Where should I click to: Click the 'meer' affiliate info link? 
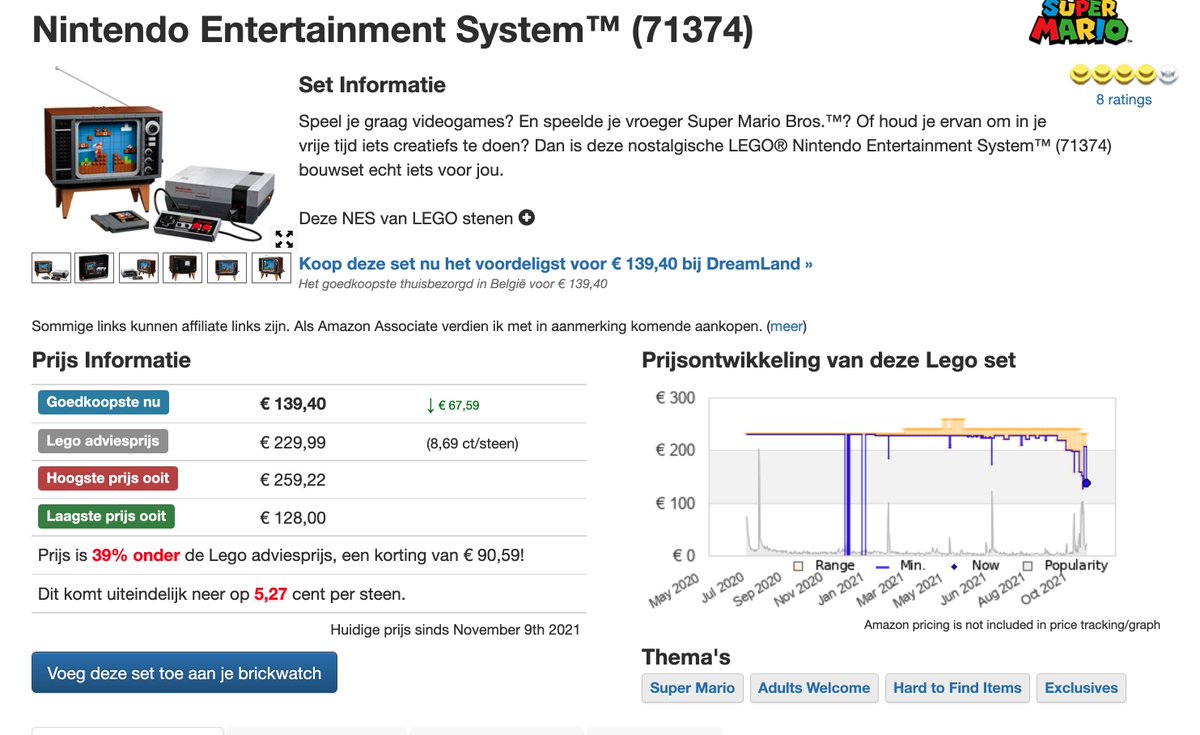click(x=788, y=326)
